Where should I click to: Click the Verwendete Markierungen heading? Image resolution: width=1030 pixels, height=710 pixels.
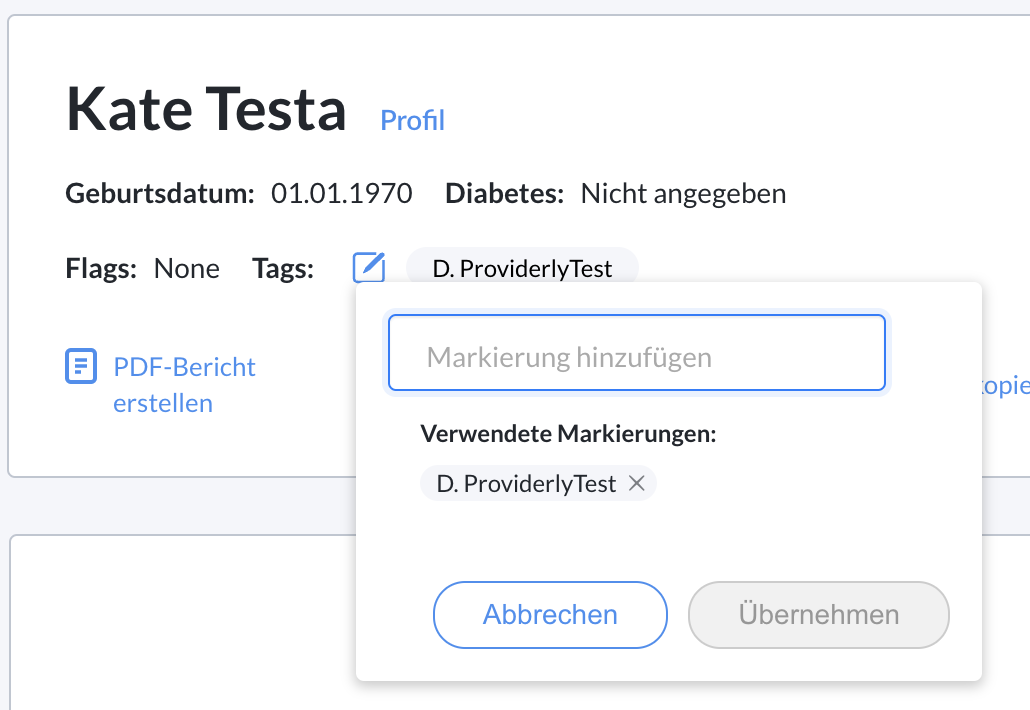tap(568, 433)
